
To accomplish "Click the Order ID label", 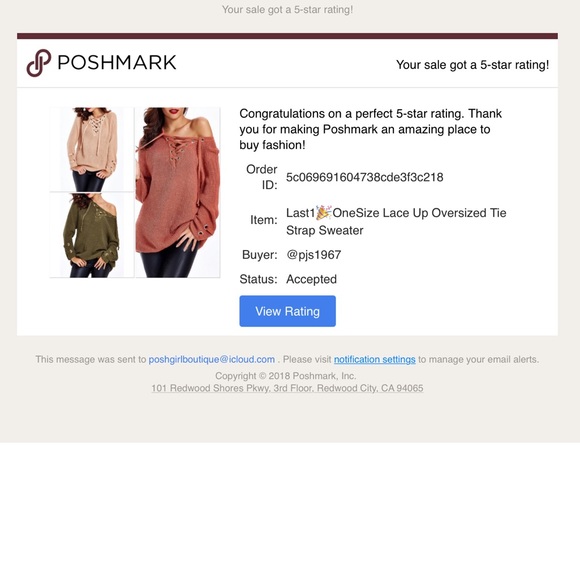I will click(x=262, y=177).
